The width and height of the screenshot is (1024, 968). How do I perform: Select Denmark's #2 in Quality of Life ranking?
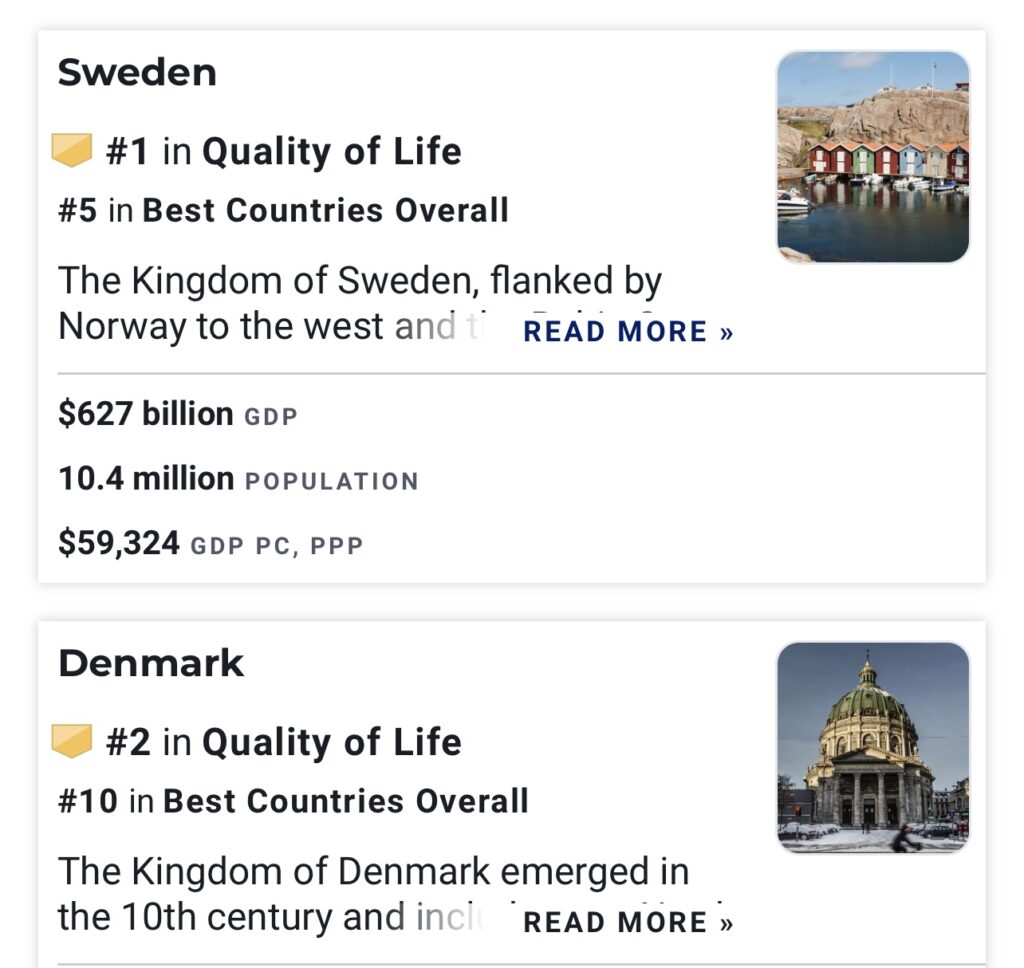coord(283,742)
